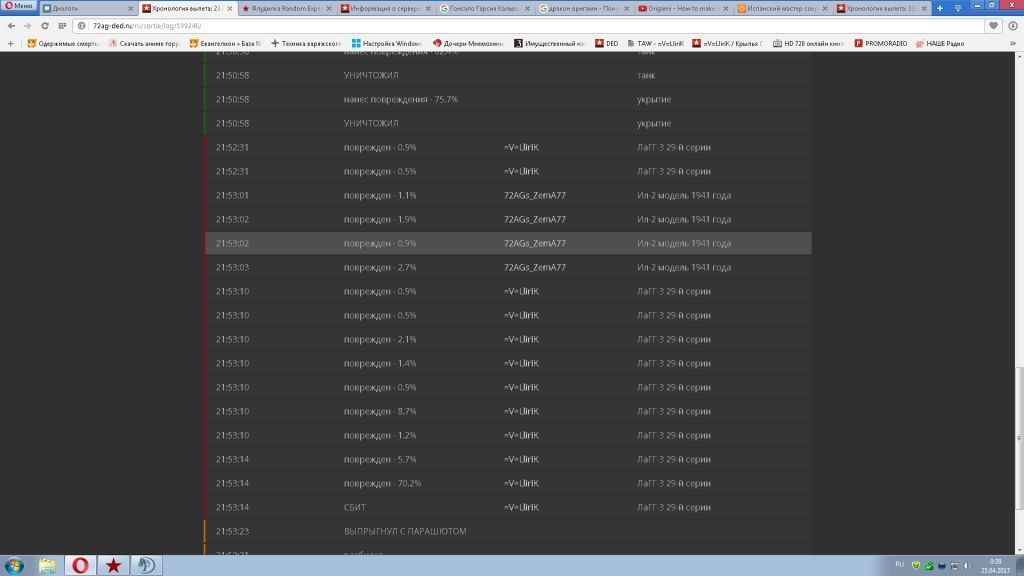Open Настройка Windows bookmark
This screenshot has height=576, width=1024.
387,43
